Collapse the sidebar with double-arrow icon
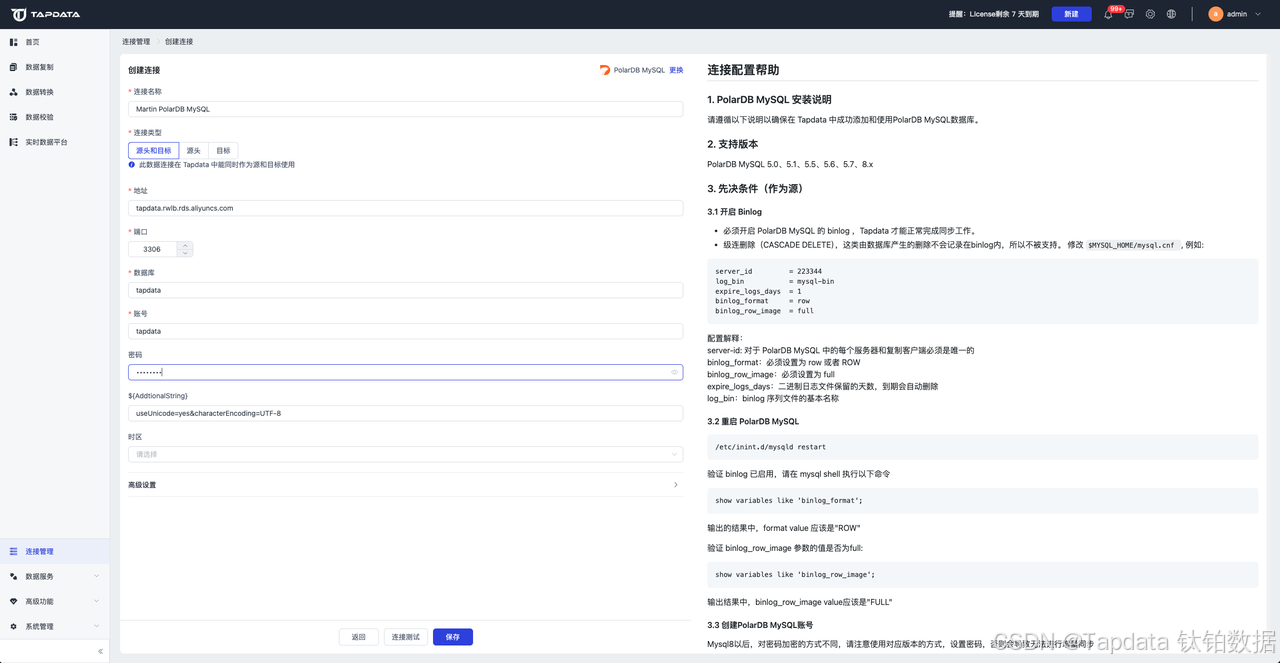Viewport: 1280px width, 663px height. tap(100, 651)
